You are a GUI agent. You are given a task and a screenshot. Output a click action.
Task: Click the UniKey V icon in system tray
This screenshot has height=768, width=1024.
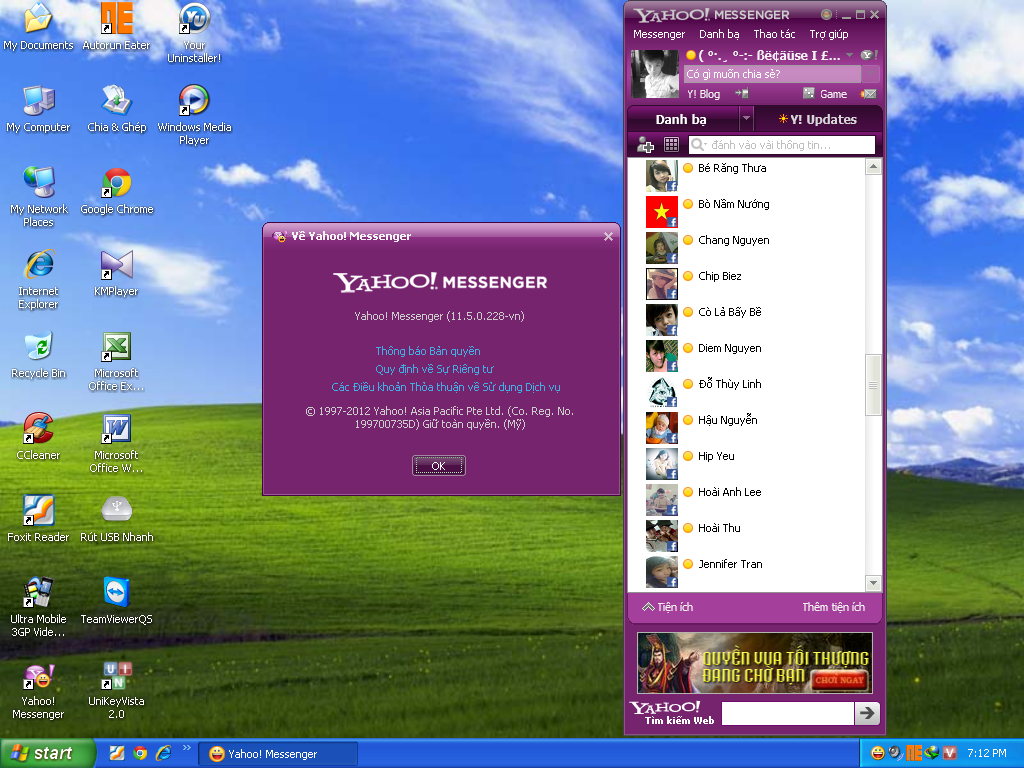click(950, 753)
